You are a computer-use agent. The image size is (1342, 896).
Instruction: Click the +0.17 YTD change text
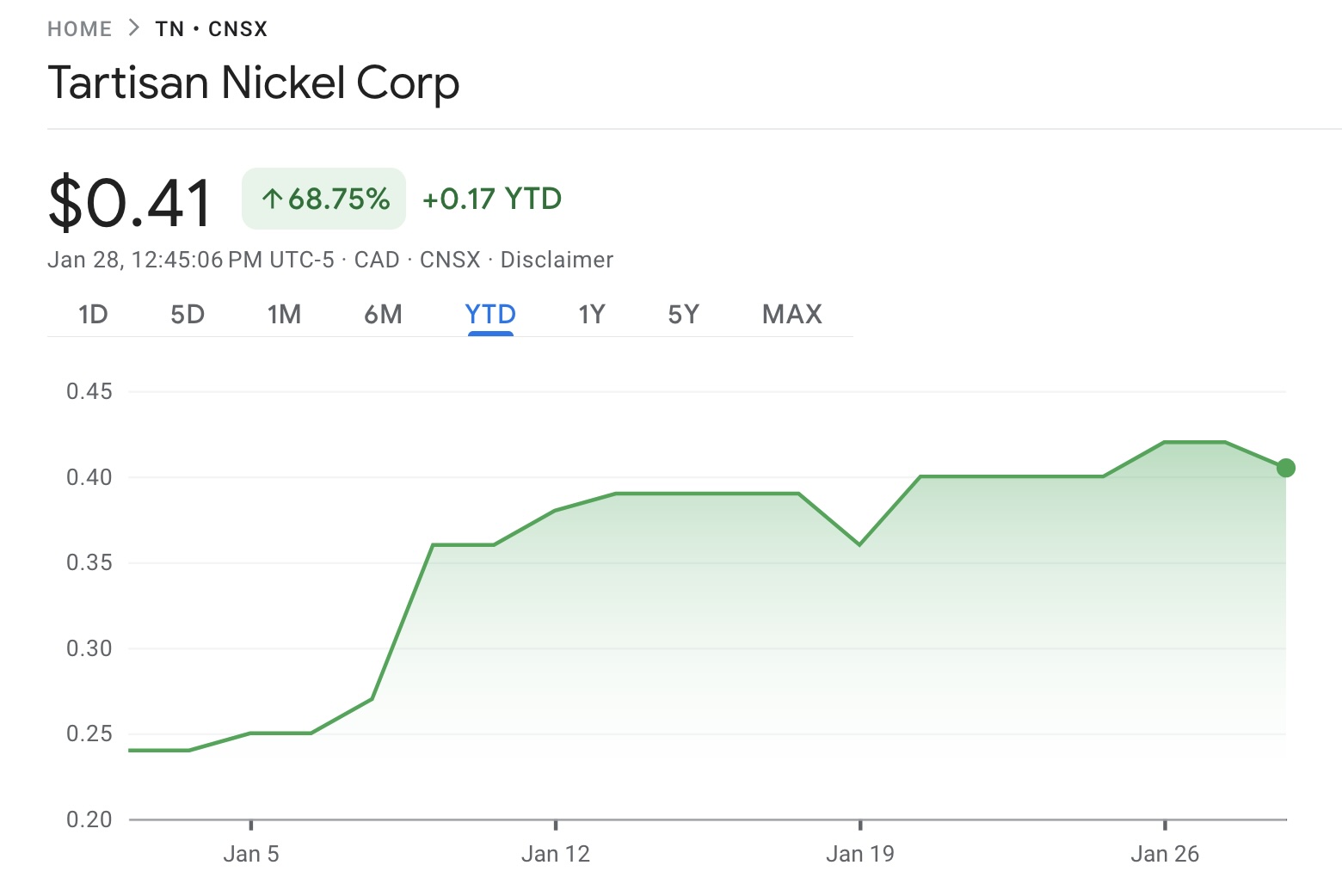click(492, 199)
